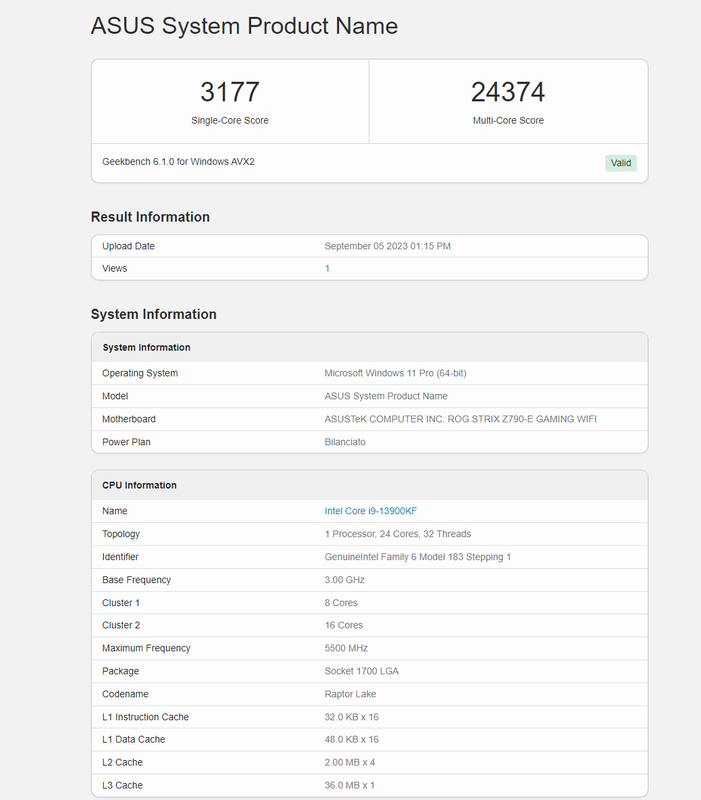Screen dimensions: 701x800
Task: Select the '36.0 MB x 1' L3 cache value
Action: (349, 785)
